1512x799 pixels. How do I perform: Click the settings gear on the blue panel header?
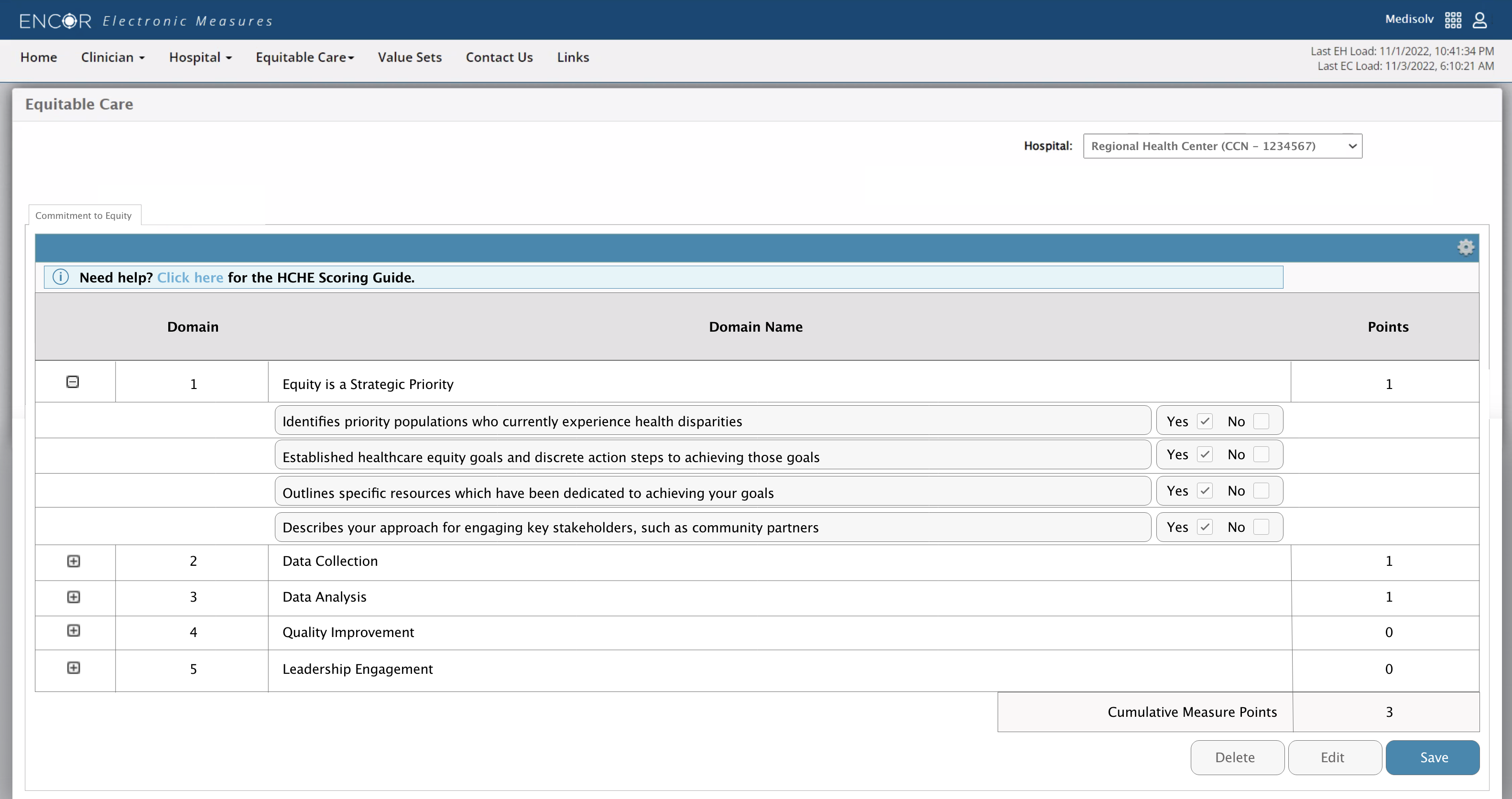coord(1466,248)
